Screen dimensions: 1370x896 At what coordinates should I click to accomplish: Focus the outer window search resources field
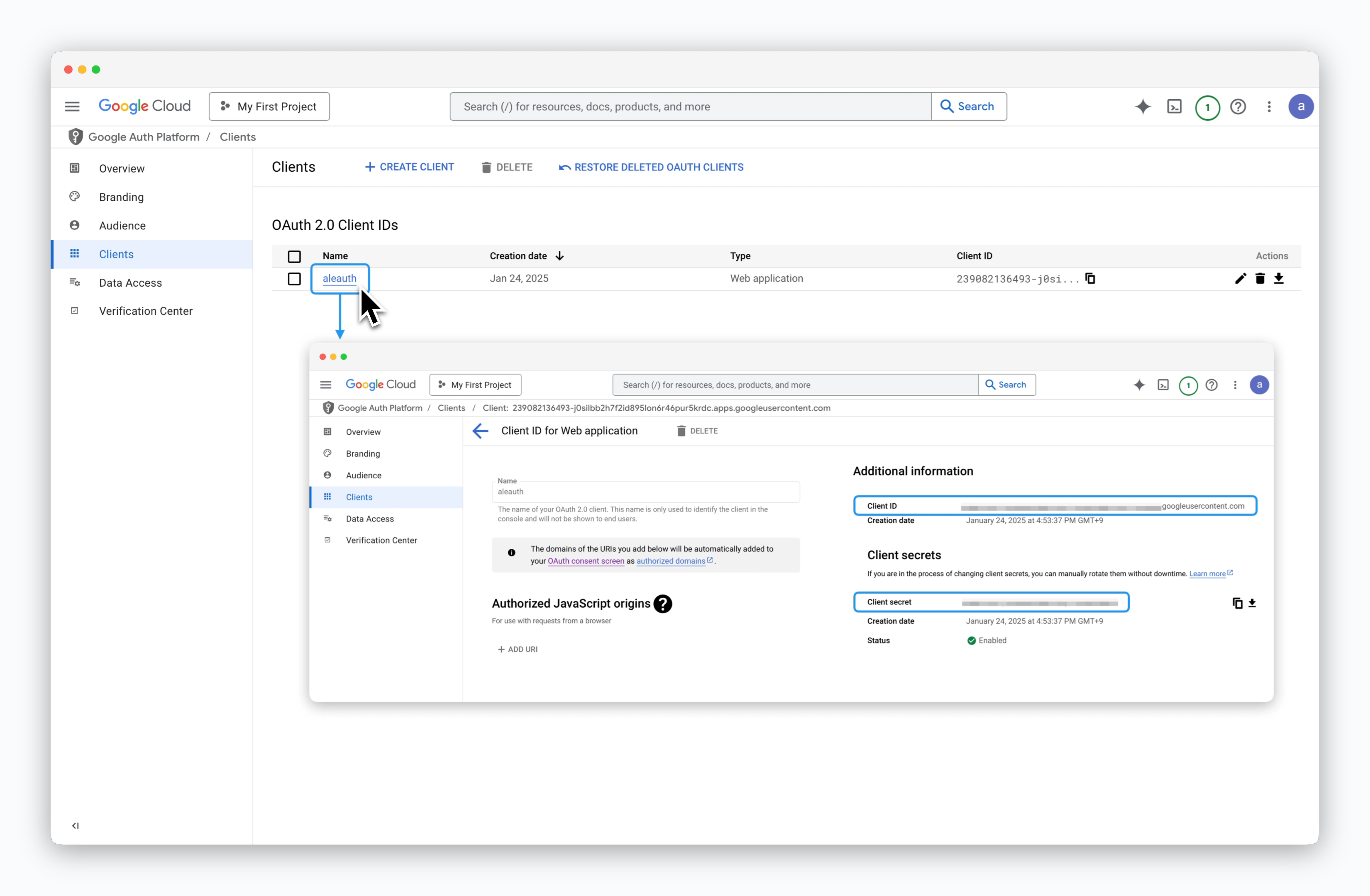click(x=690, y=107)
